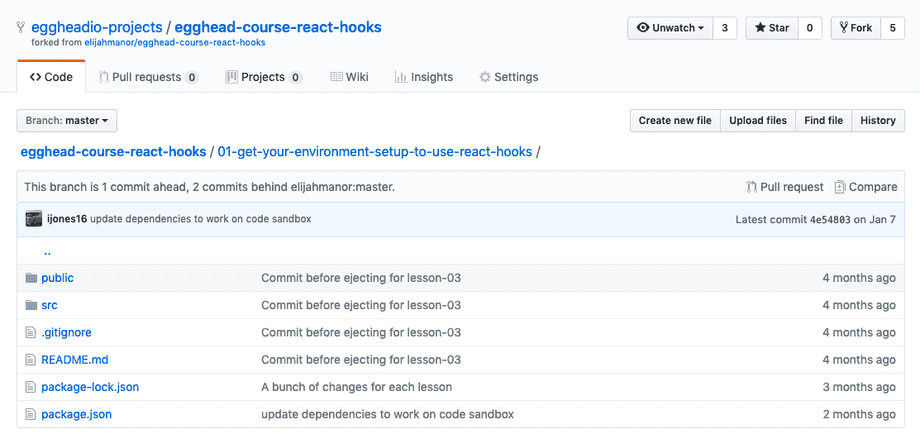Click the .gitignore file icon

coord(31,333)
